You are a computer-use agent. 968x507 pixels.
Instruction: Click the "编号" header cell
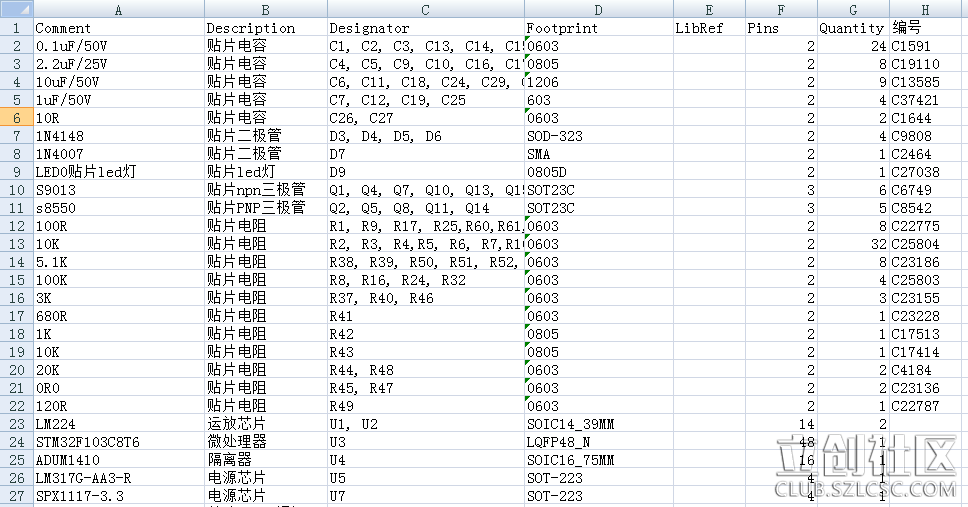927,28
